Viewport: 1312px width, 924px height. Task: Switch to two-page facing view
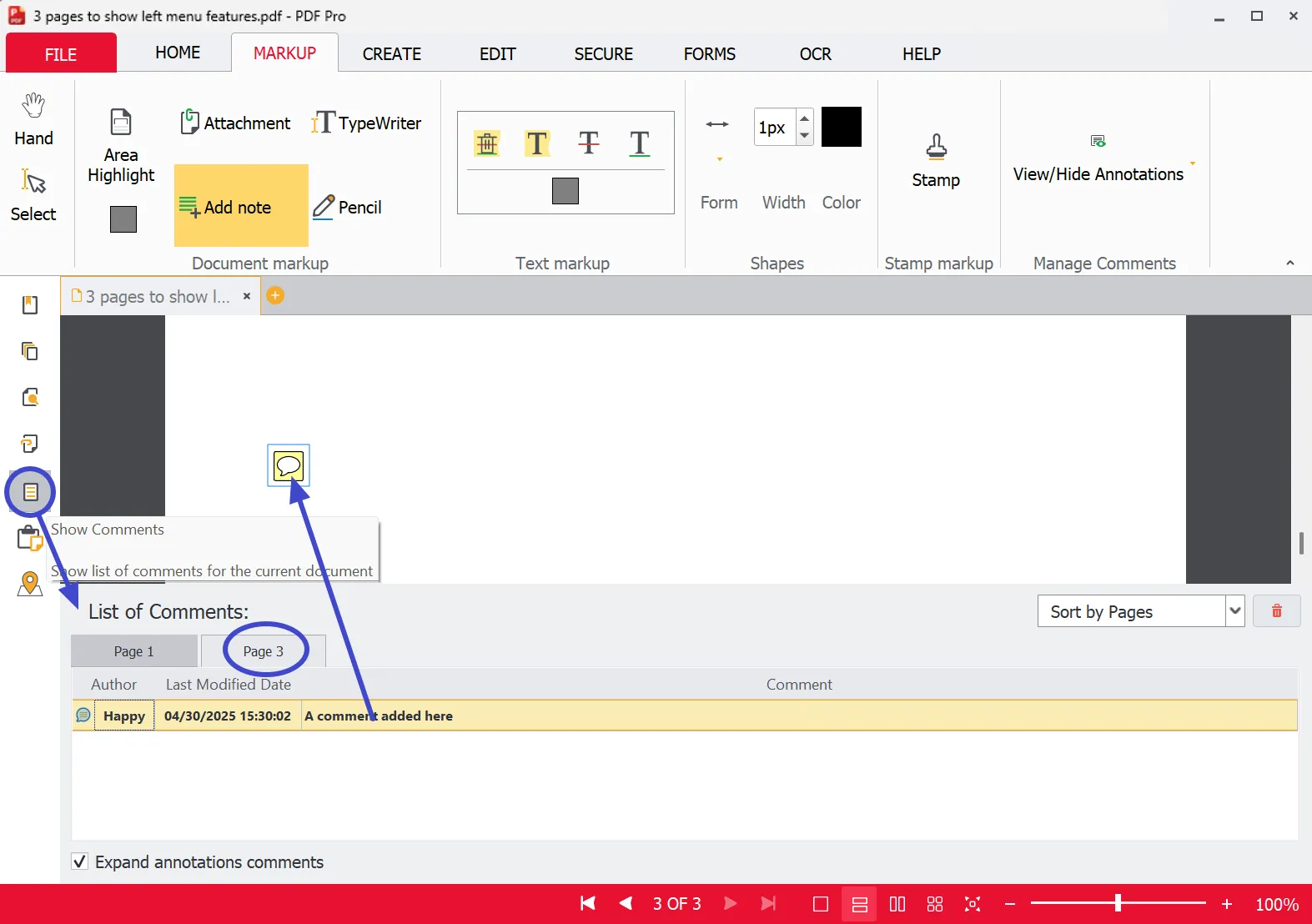pos(897,904)
